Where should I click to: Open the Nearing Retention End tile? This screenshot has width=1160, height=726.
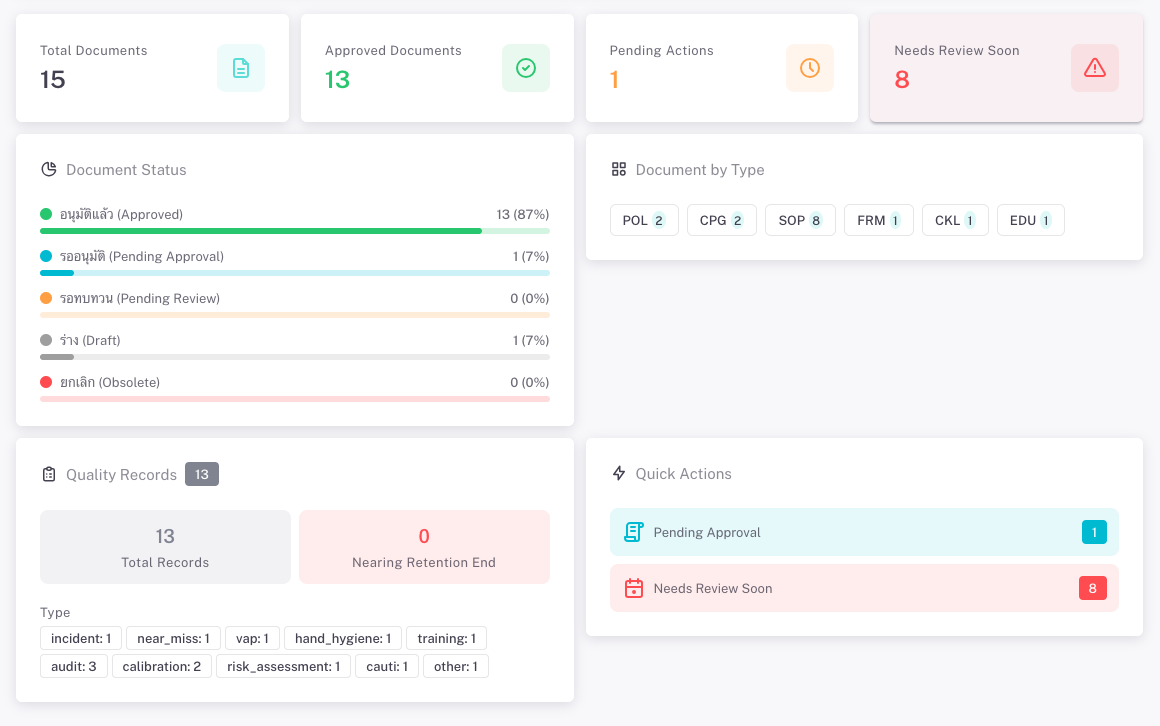pyautogui.click(x=424, y=547)
